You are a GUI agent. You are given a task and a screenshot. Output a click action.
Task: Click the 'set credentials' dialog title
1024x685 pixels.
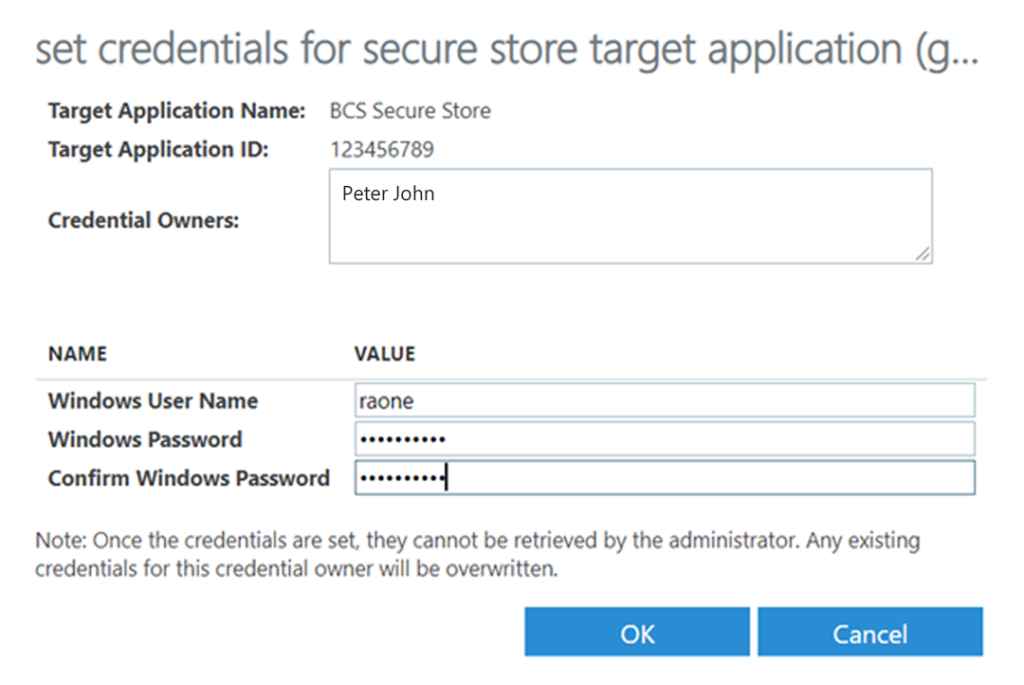506,49
